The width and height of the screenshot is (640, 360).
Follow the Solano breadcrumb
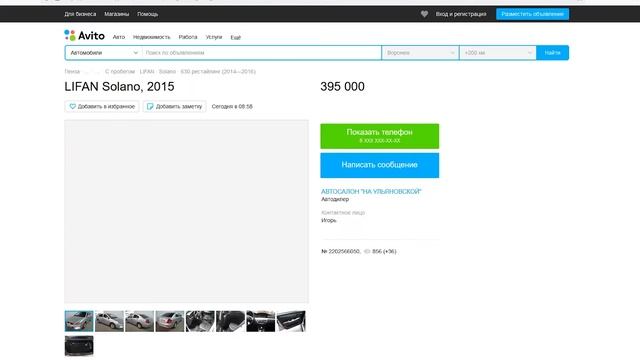pos(167,71)
